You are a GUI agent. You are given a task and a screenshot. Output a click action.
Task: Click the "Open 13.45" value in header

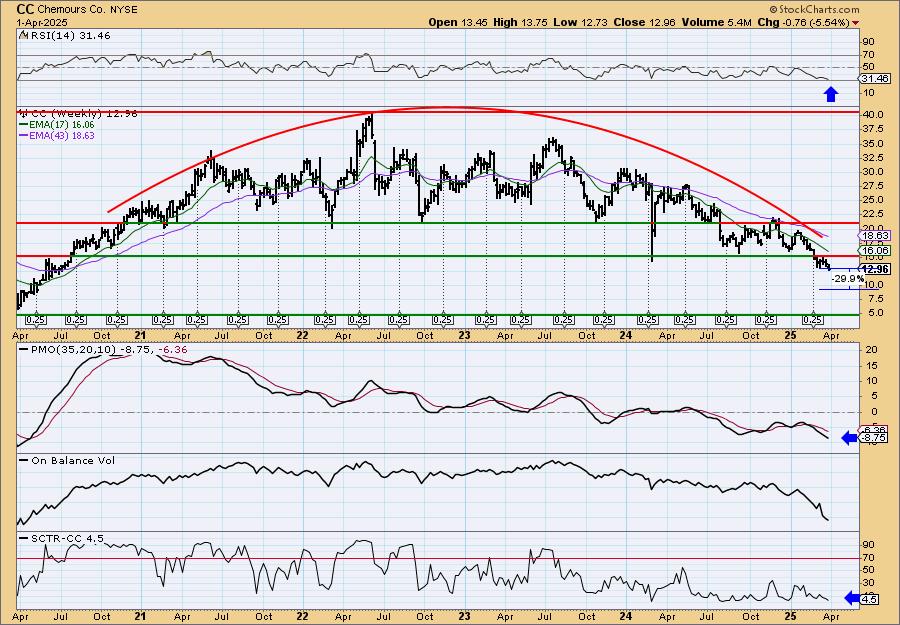pyautogui.click(x=460, y=22)
